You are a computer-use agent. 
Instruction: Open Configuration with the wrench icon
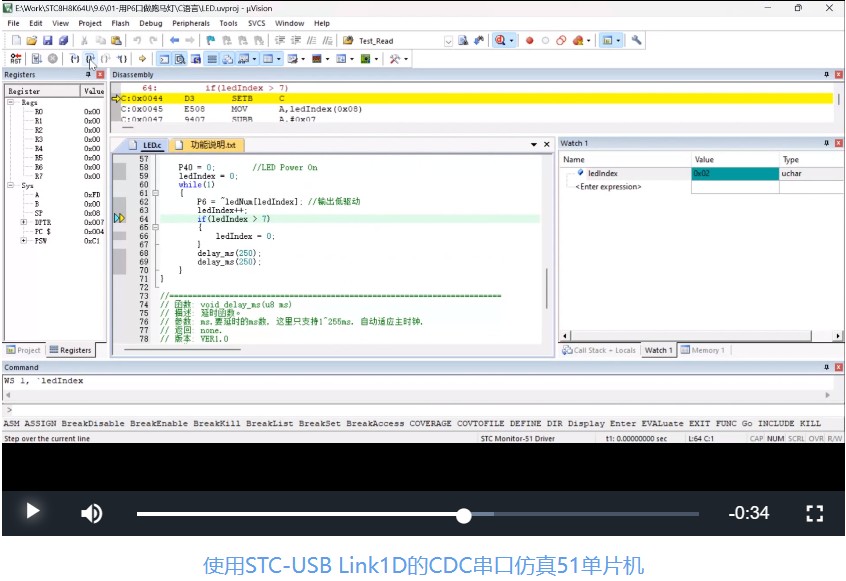click(x=637, y=40)
